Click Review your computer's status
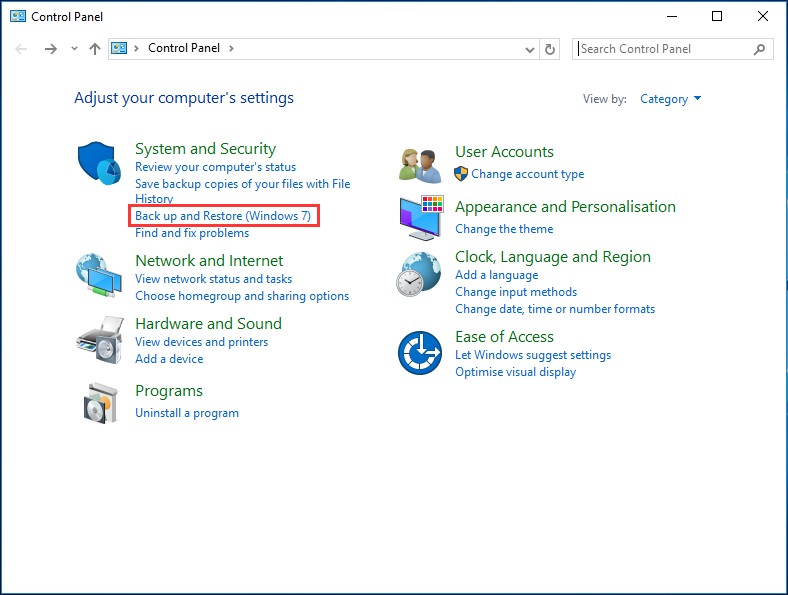This screenshot has width=788, height=595. click(x=215, y=167)
